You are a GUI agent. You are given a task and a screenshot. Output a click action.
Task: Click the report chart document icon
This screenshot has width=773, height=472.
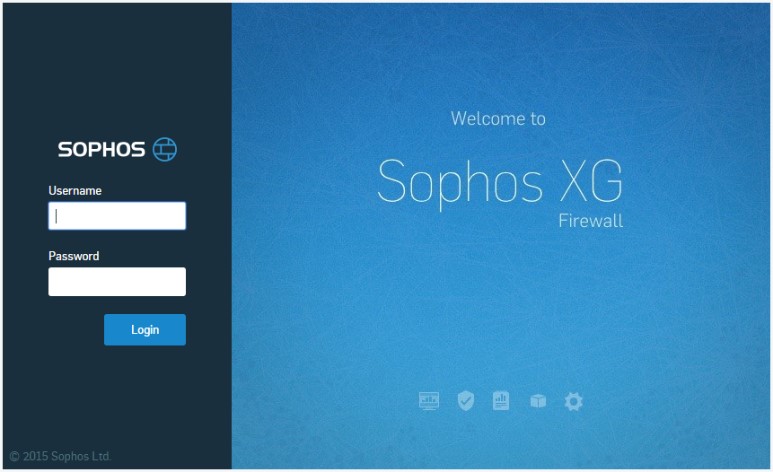501,400
